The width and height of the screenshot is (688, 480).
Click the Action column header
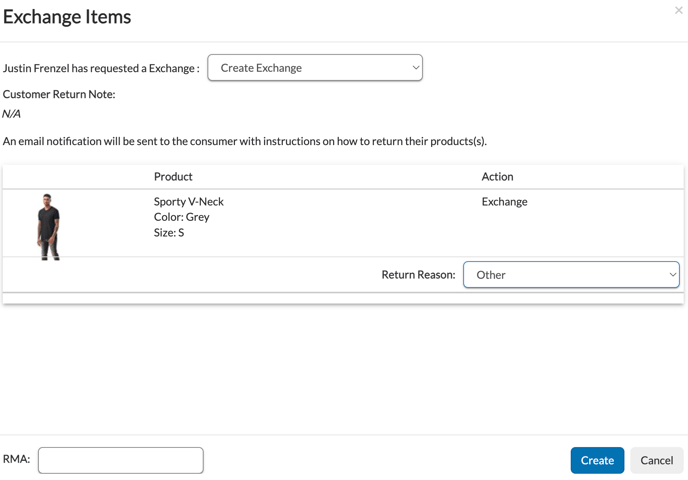point(497,177)
